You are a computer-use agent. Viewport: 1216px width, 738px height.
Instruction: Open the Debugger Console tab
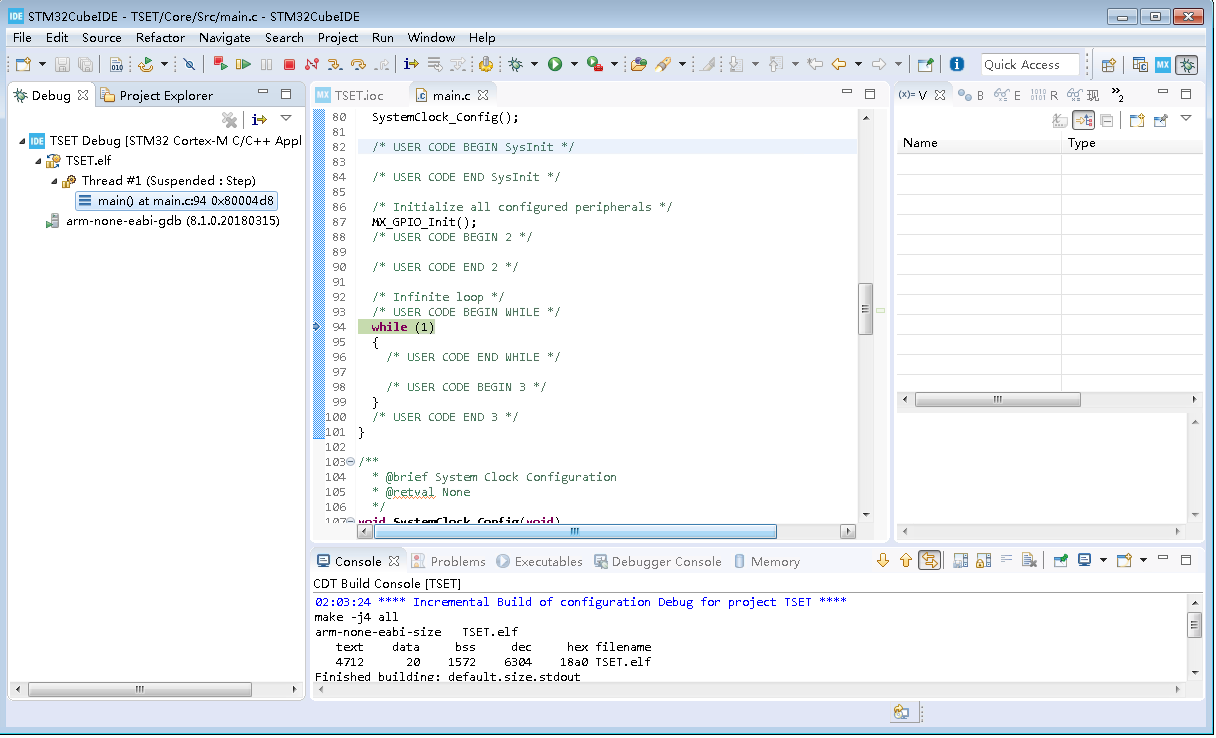657,561
